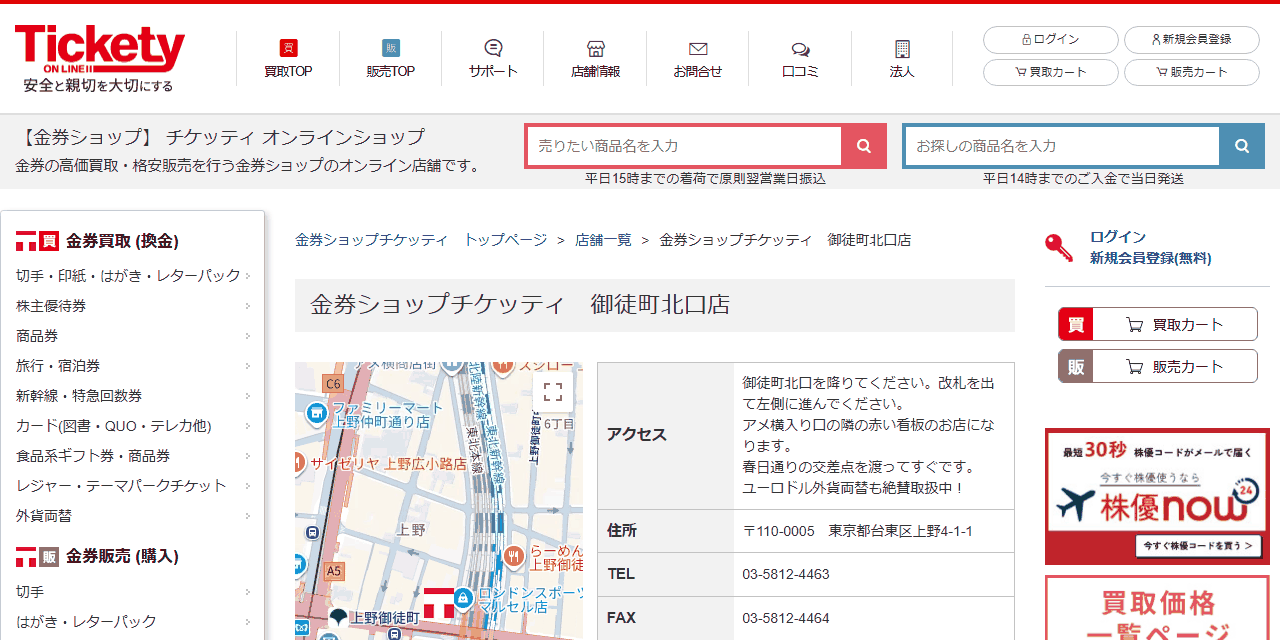Click the 金券買取 (換金) section heading
Screen dimensions: 1280x640
[122, 241]
